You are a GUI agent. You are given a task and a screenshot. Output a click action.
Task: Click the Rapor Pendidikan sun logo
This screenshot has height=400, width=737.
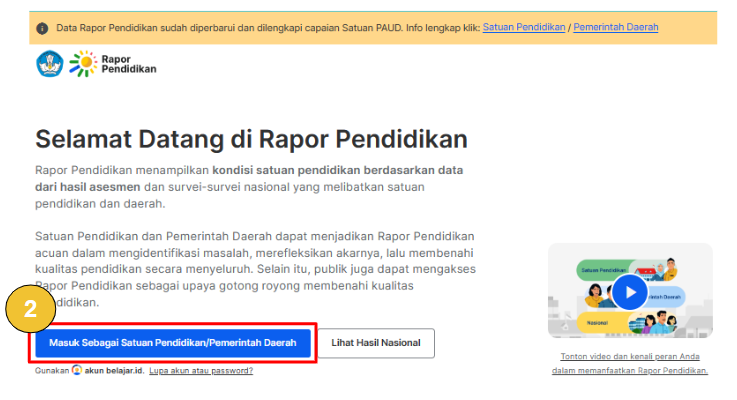pyautogui.click(x=83, y=63)
